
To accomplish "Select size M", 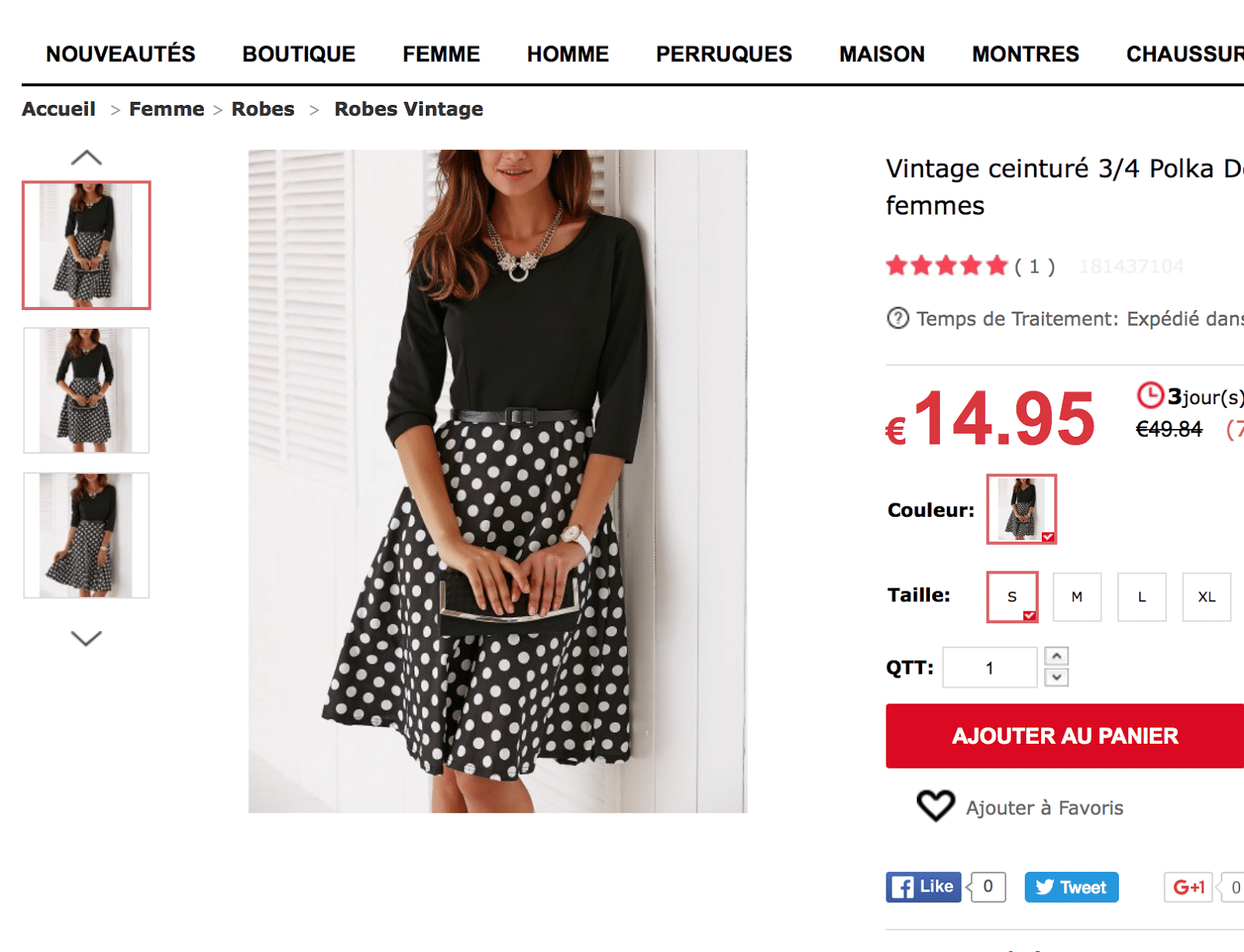I will tap(1077, 597).
